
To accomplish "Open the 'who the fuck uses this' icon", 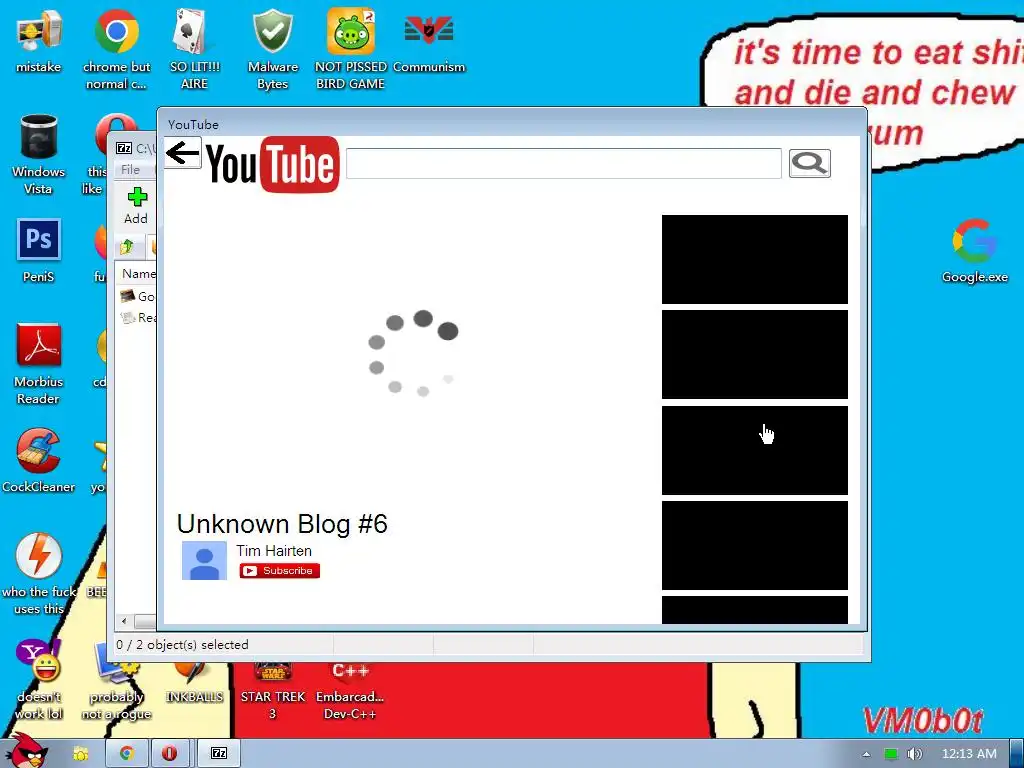I will (x=39, y=575).
